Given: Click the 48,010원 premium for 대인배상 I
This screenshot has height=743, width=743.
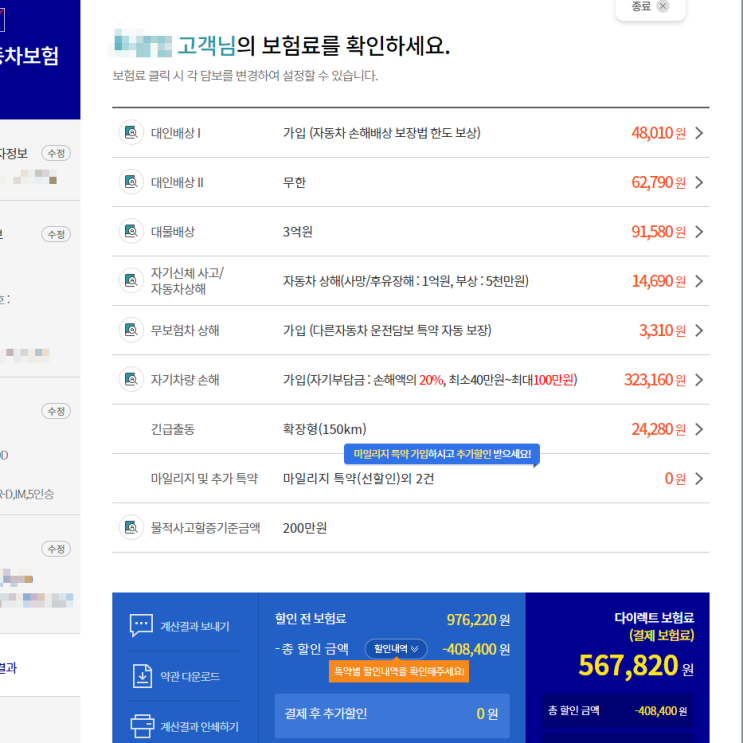Looking at the screenshot, I should pyautogui.click(x=658, y=133).
